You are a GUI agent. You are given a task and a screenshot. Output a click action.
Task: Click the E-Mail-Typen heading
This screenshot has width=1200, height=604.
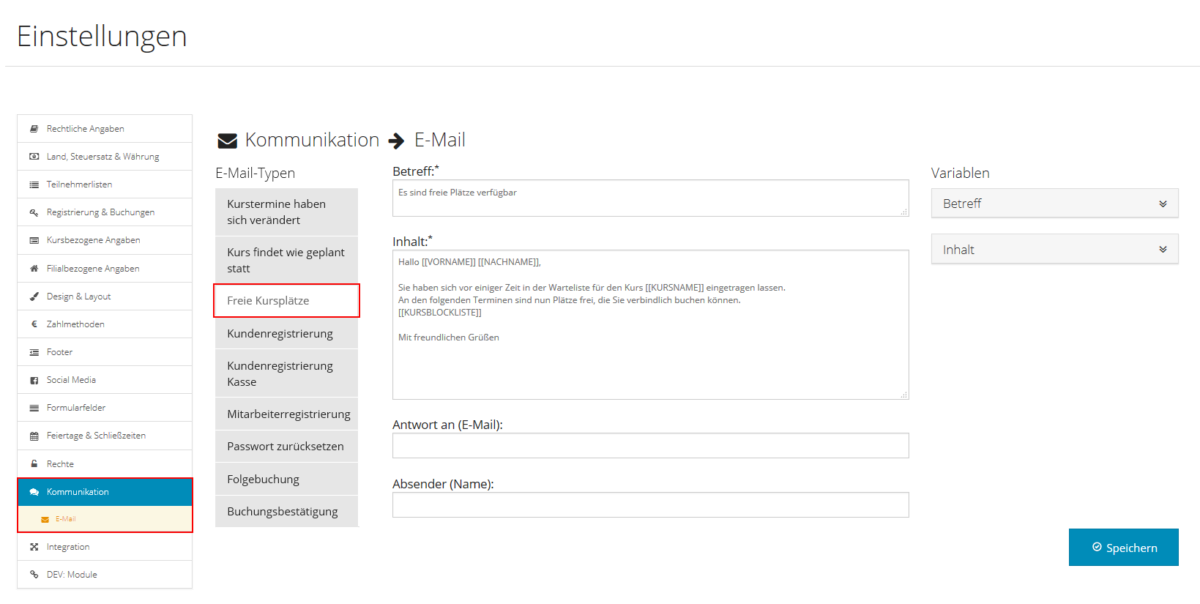point(255,173)
